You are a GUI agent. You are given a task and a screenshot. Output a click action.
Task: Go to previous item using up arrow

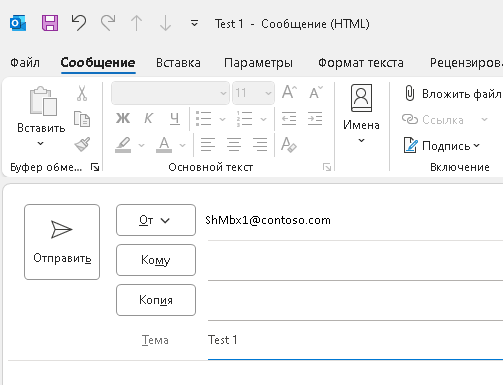point(136,23)
